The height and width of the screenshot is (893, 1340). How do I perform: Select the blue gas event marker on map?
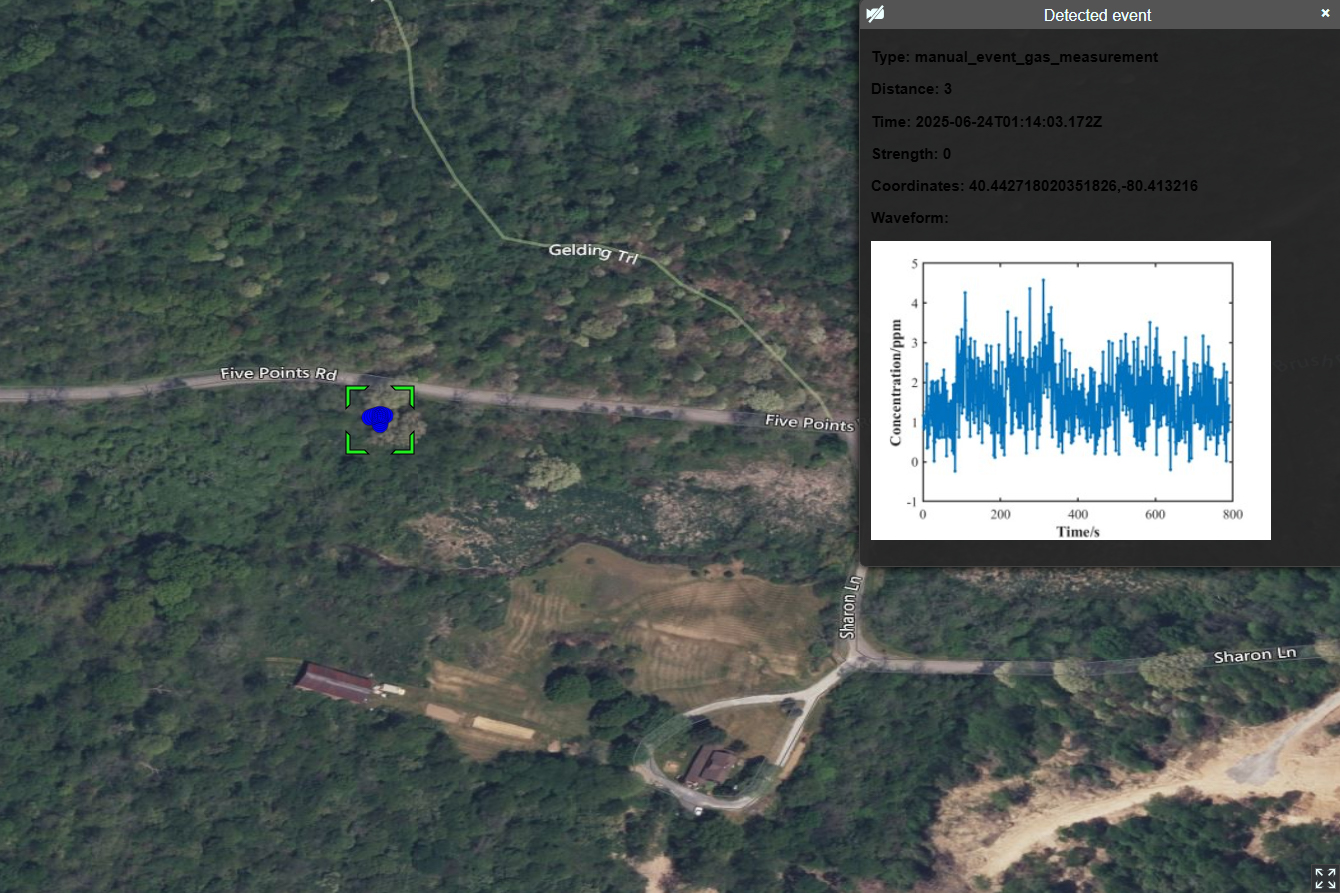(378, 419)
